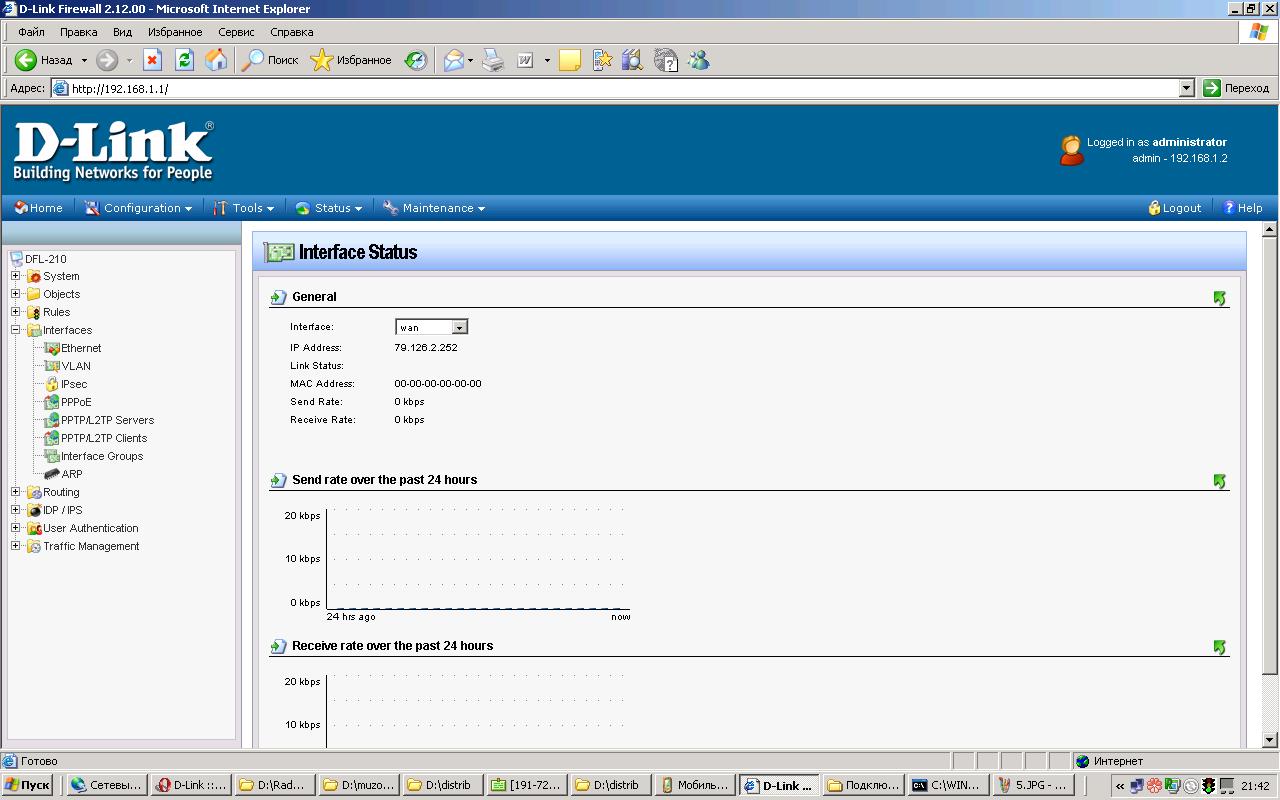1280x800 pixels.
Task: Click the IPsec lock icon
Action: 52,384
